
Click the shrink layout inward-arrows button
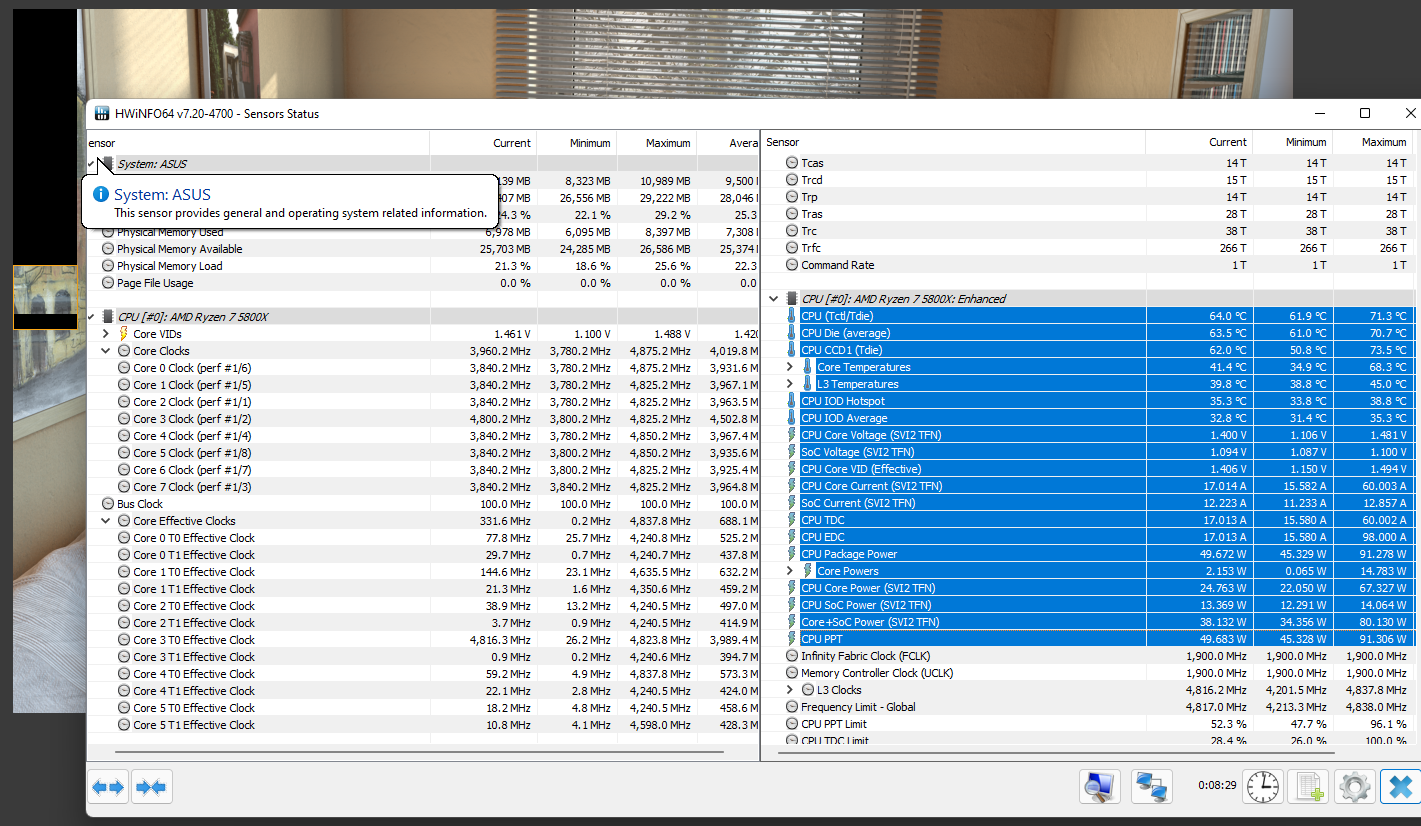151,787
